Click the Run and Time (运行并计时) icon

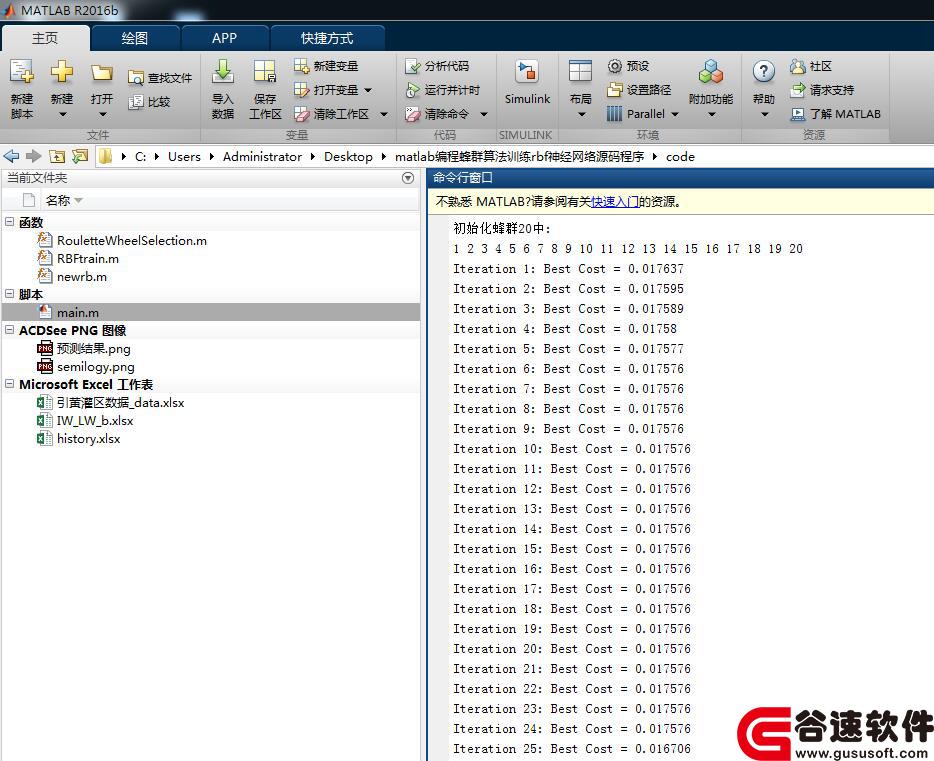[x=412, y=90]
